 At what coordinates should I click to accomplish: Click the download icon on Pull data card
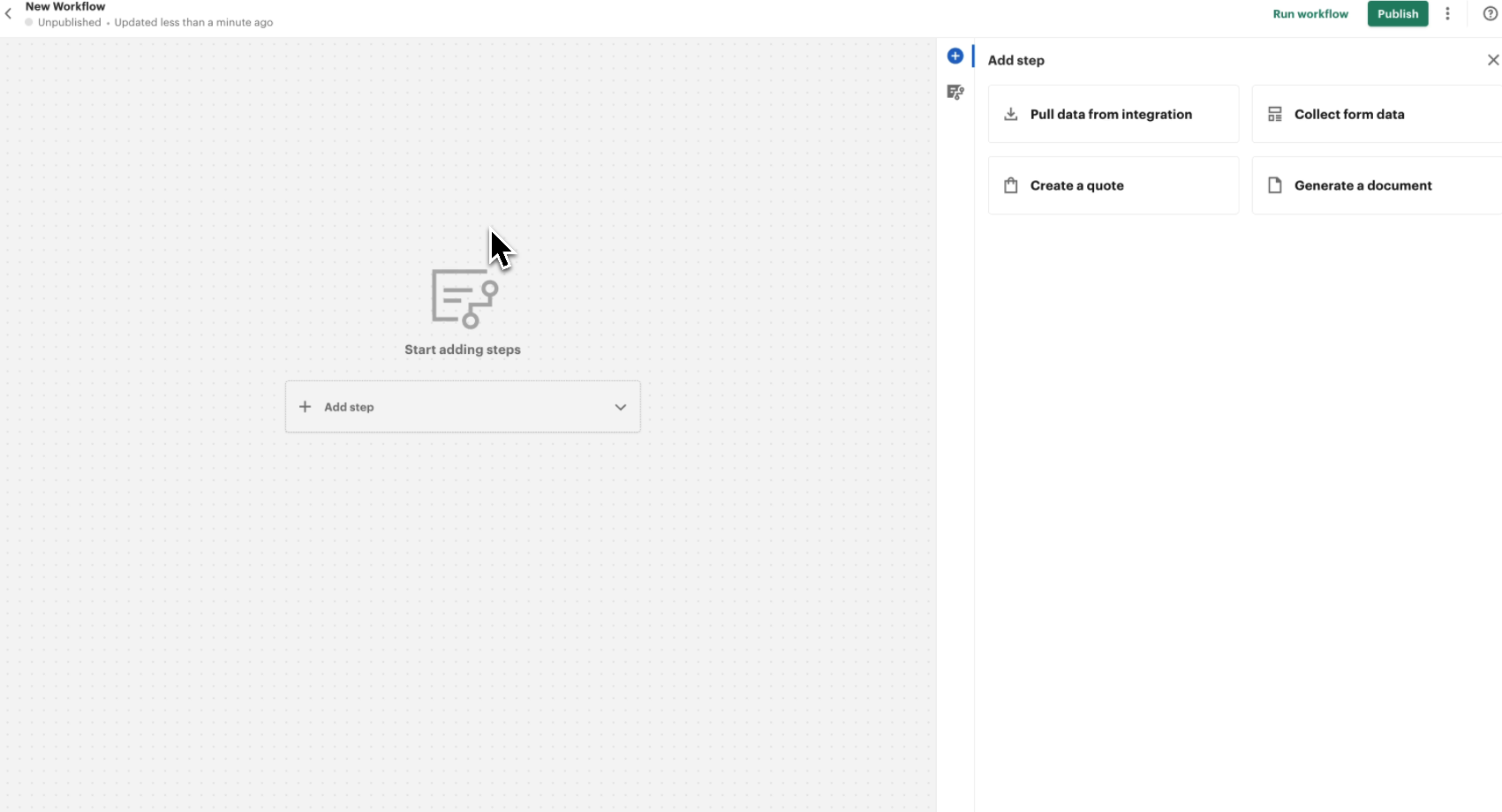[1010, 114]
